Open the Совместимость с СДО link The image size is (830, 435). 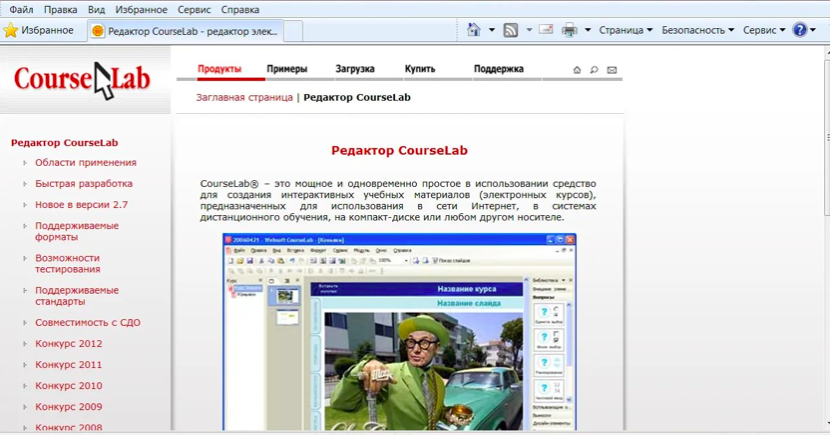(x=88, y=322)
